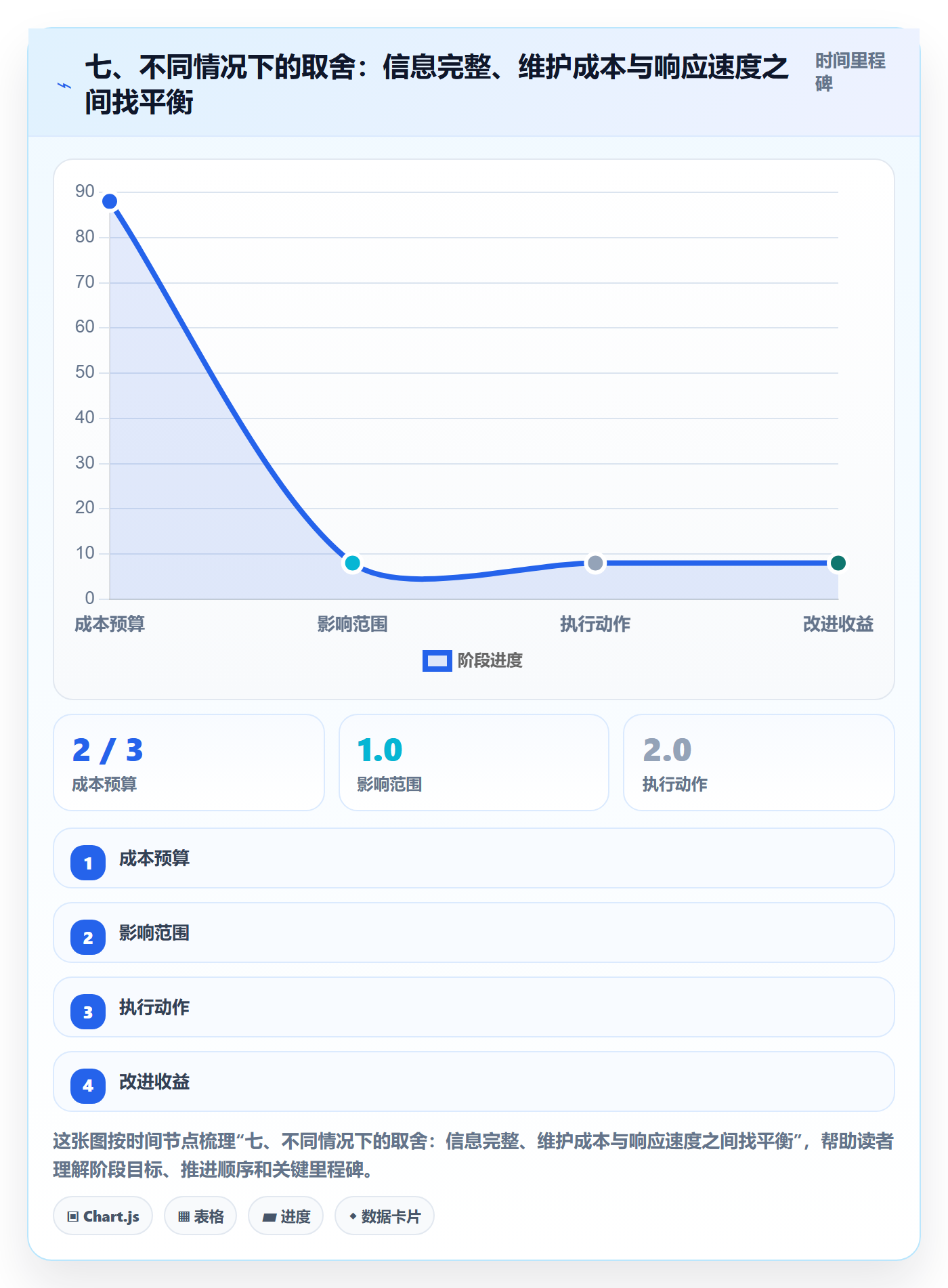This screenshot has width=948, height=1288.
Task: Click the 时间里程碑 label in the header
Action: pyautogui.click(x=850, y=72)
